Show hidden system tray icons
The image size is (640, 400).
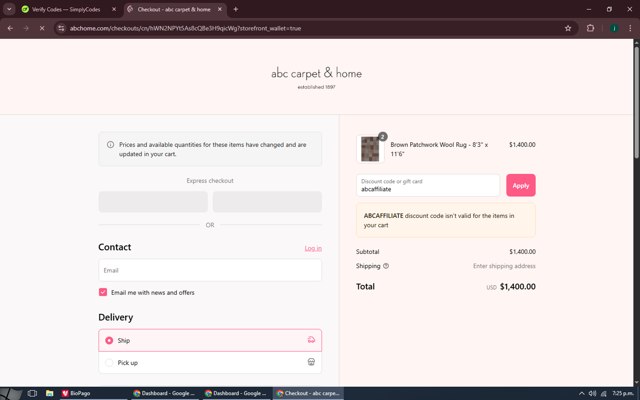581,393
